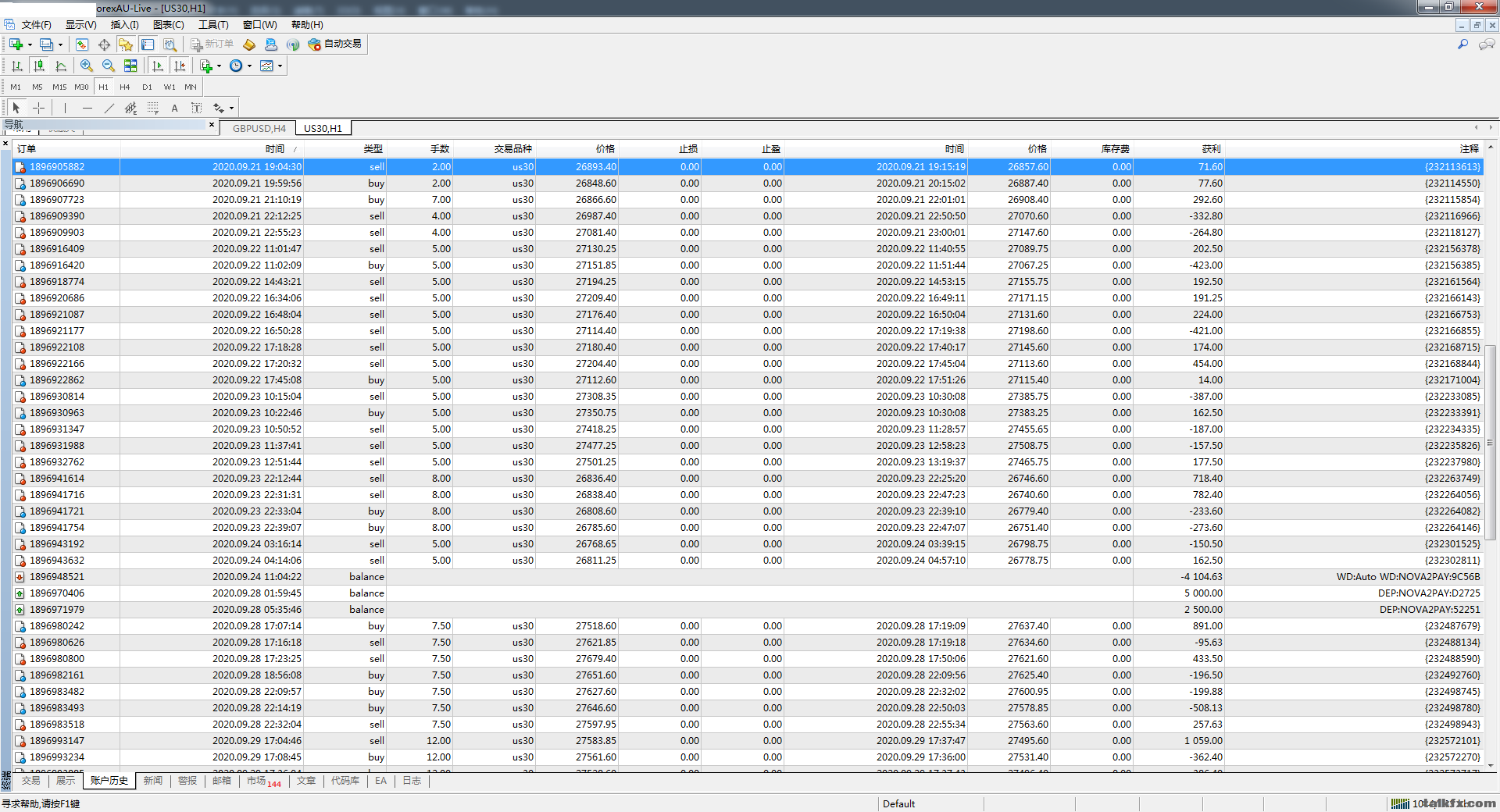Select balance row 1896948521
The height and width of the screenshot is (812, 1500).
[748, 576]
